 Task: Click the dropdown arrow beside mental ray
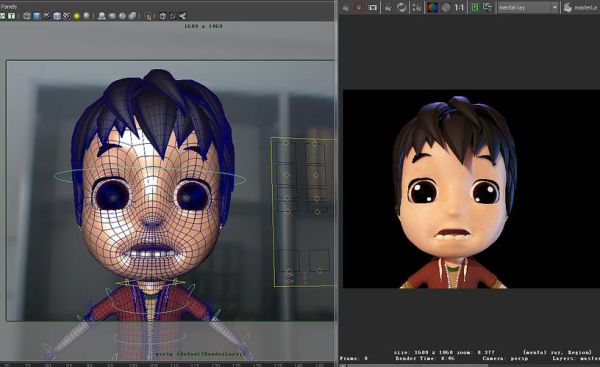(x=555, y=8)
